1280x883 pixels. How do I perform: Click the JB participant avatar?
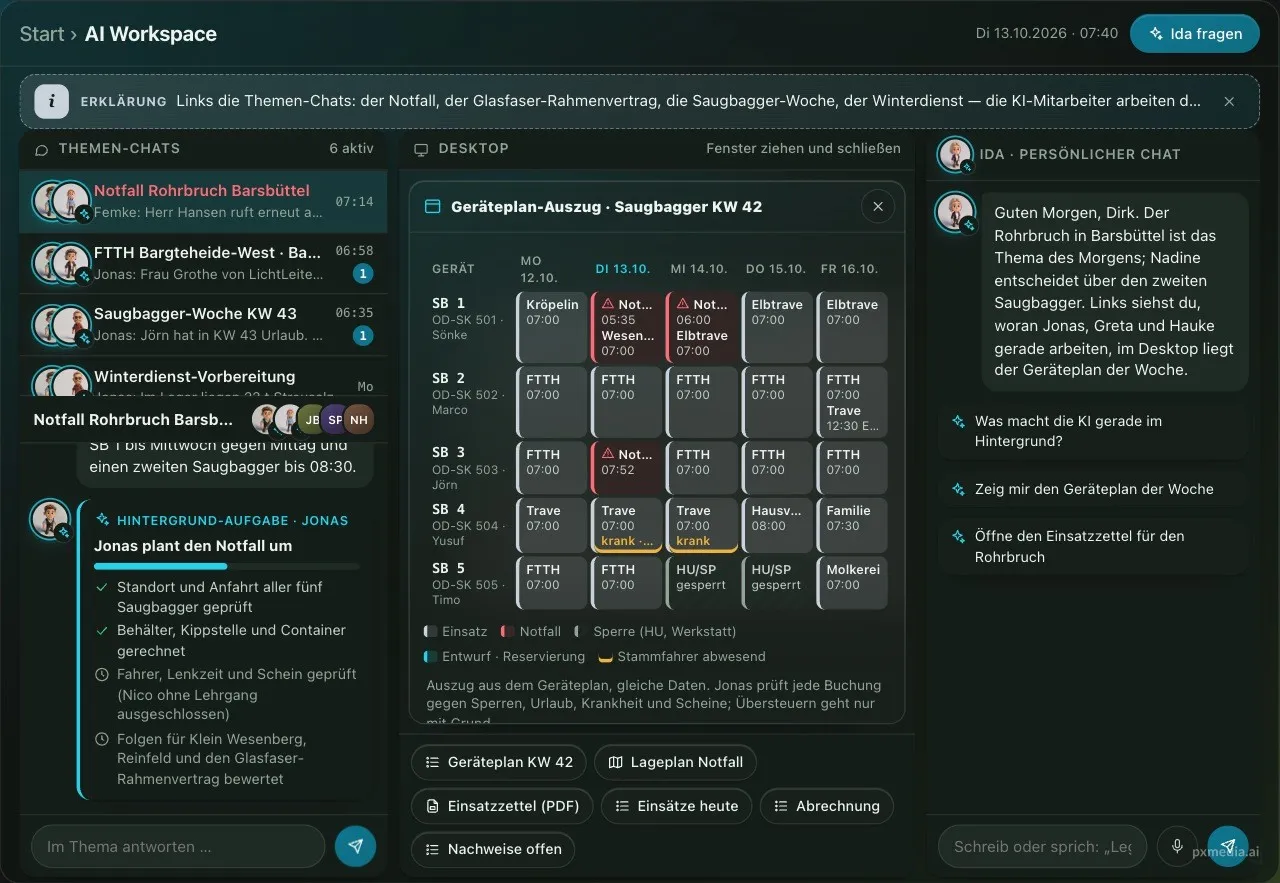pyautogui.click(x=311, y=419)
